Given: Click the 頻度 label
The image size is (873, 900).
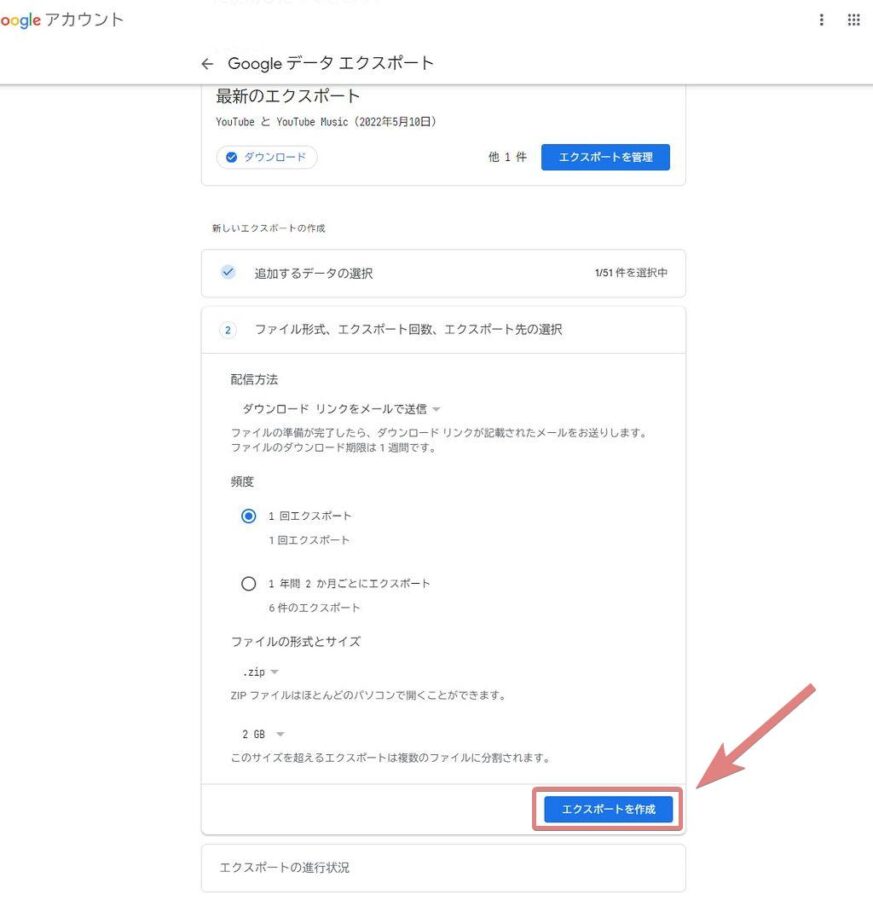Looking at the screenshot, I should click(242, 482).
